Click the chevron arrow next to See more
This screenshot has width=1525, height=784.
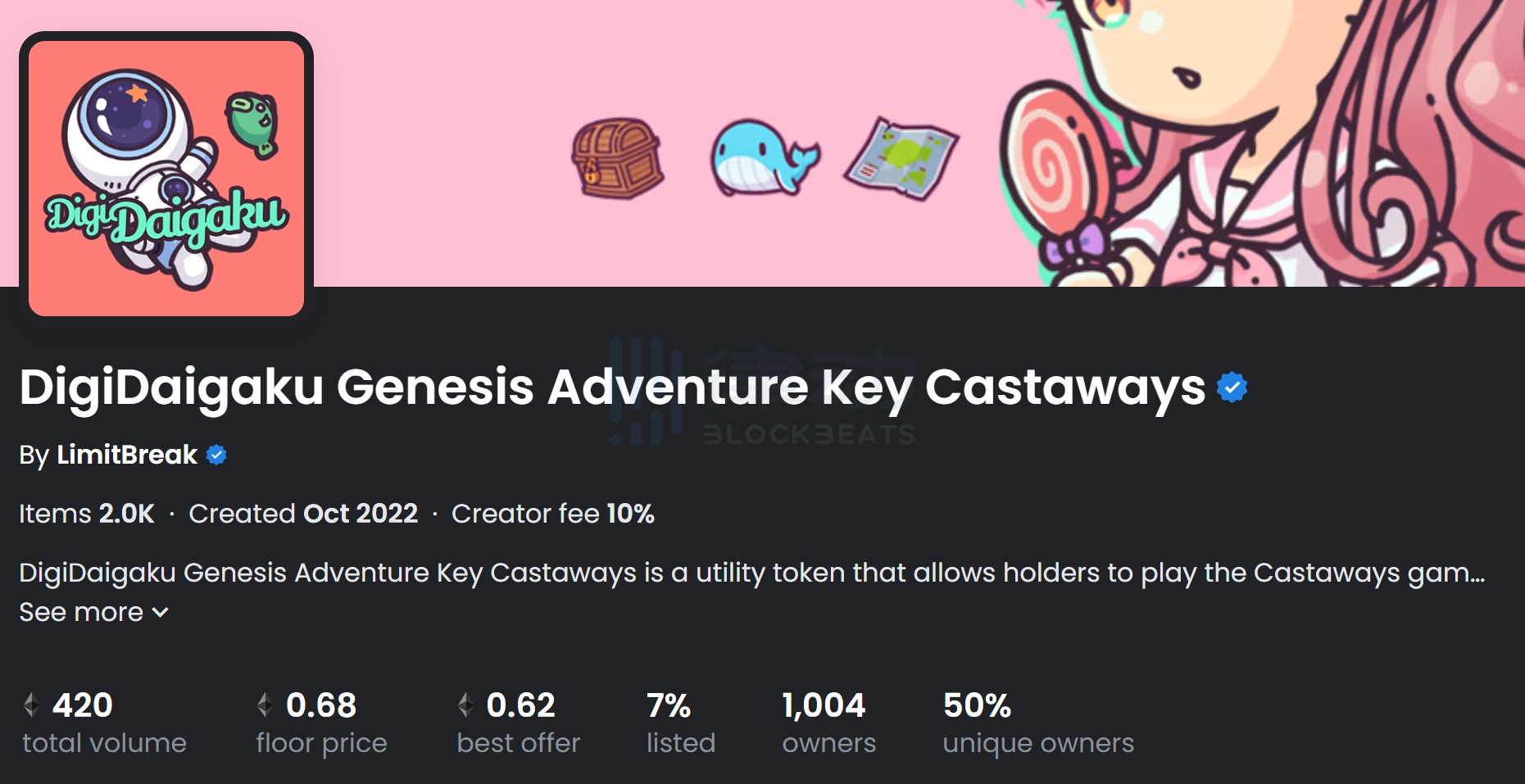pyautogui.click(x=161, y=613)
